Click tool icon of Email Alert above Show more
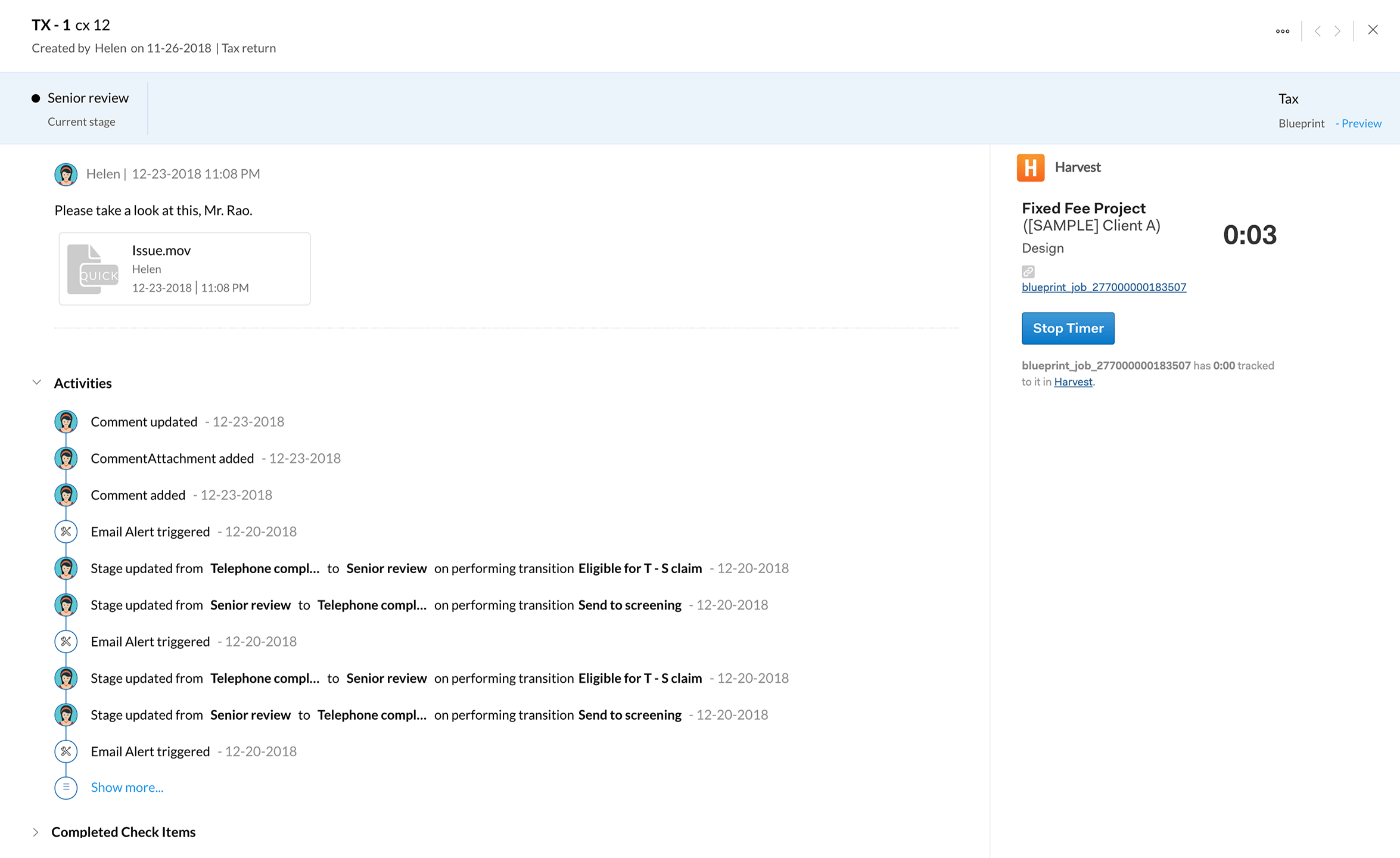Viewport: 1400px width, 858px height. pyautogui.click(x=66, y=751)
